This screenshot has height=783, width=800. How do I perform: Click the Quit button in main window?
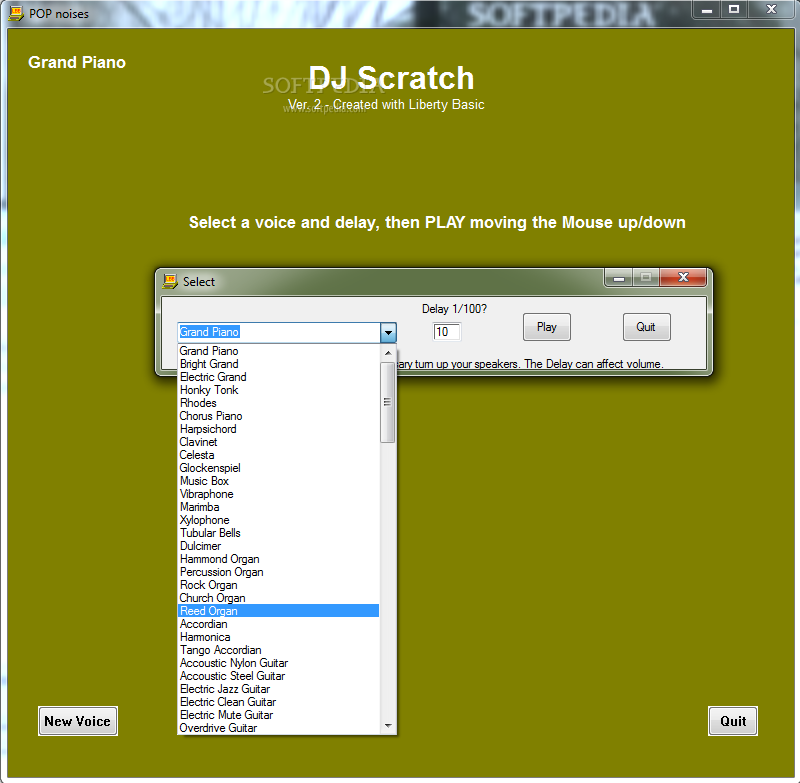(733, 721)
